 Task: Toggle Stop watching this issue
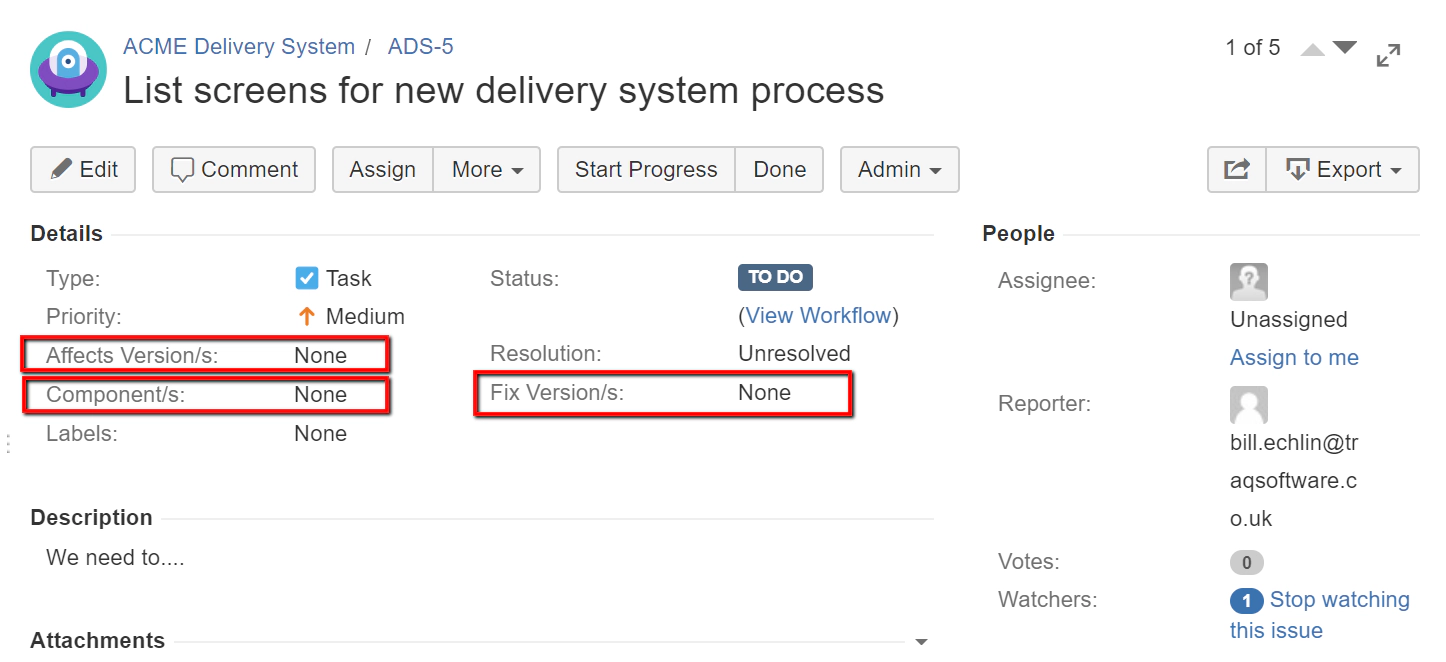1339,600
